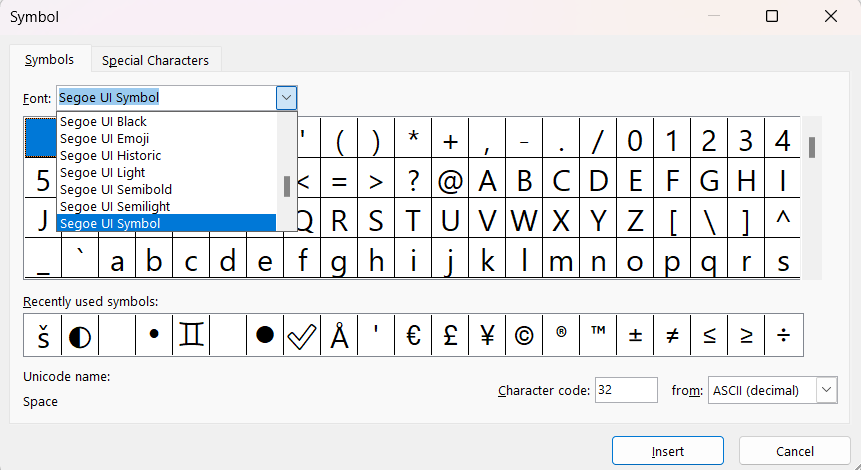The height and width of the screenshot is (470, 861).
Task: Click the Font name text box
Action: pyautogui.click(x=167, y=98)
